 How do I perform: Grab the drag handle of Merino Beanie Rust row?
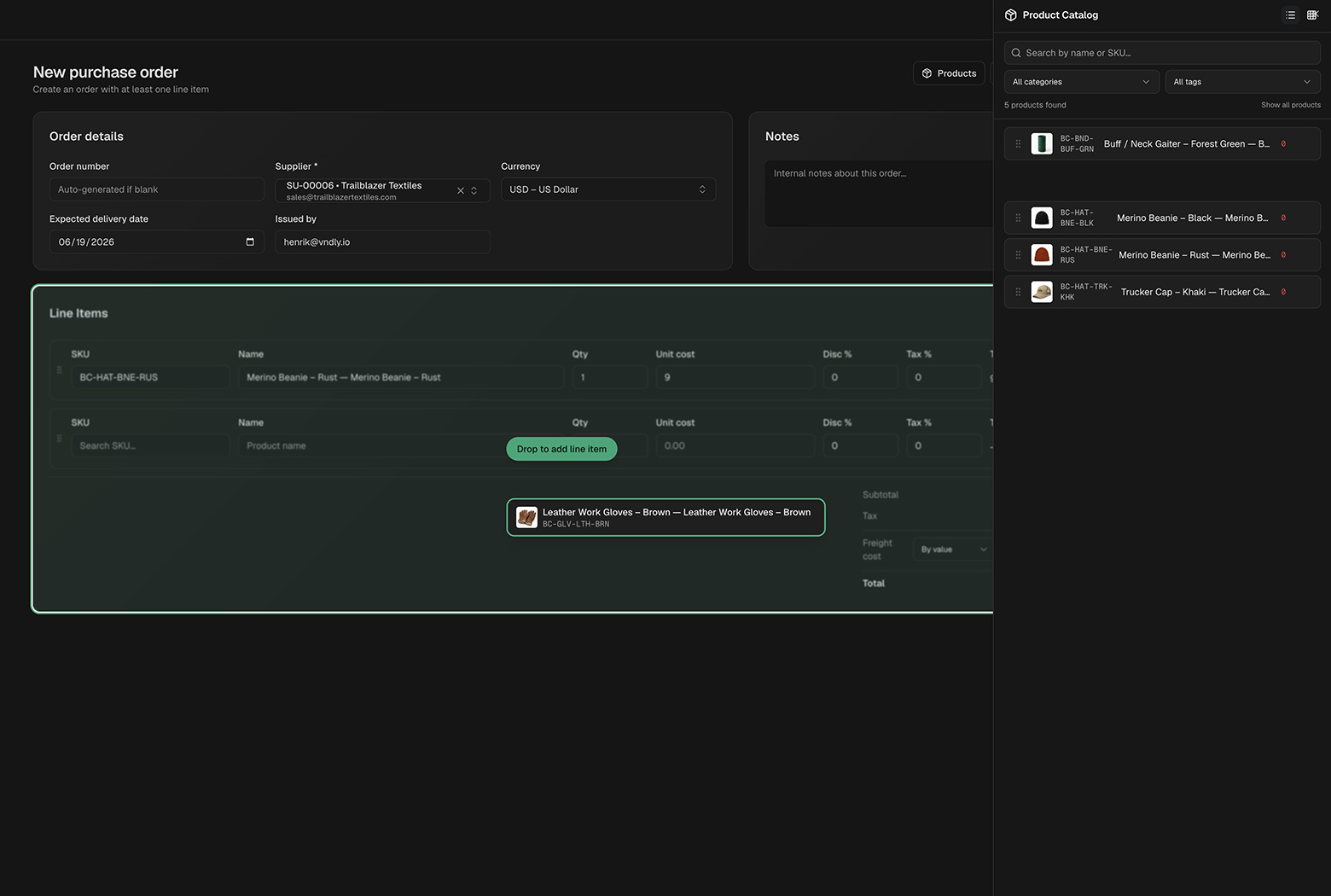(1018, 255)
